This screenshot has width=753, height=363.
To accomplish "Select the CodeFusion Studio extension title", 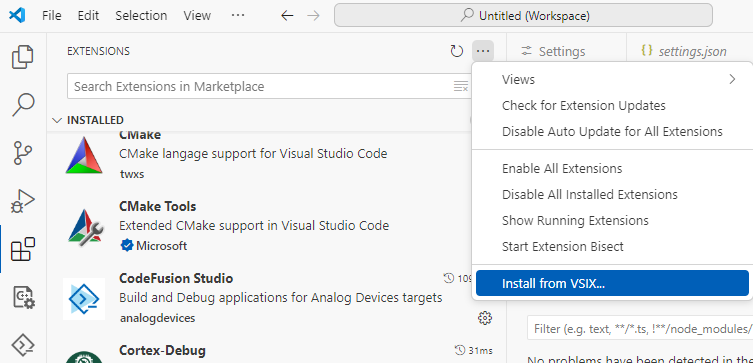I will click(x=176, y=278).
